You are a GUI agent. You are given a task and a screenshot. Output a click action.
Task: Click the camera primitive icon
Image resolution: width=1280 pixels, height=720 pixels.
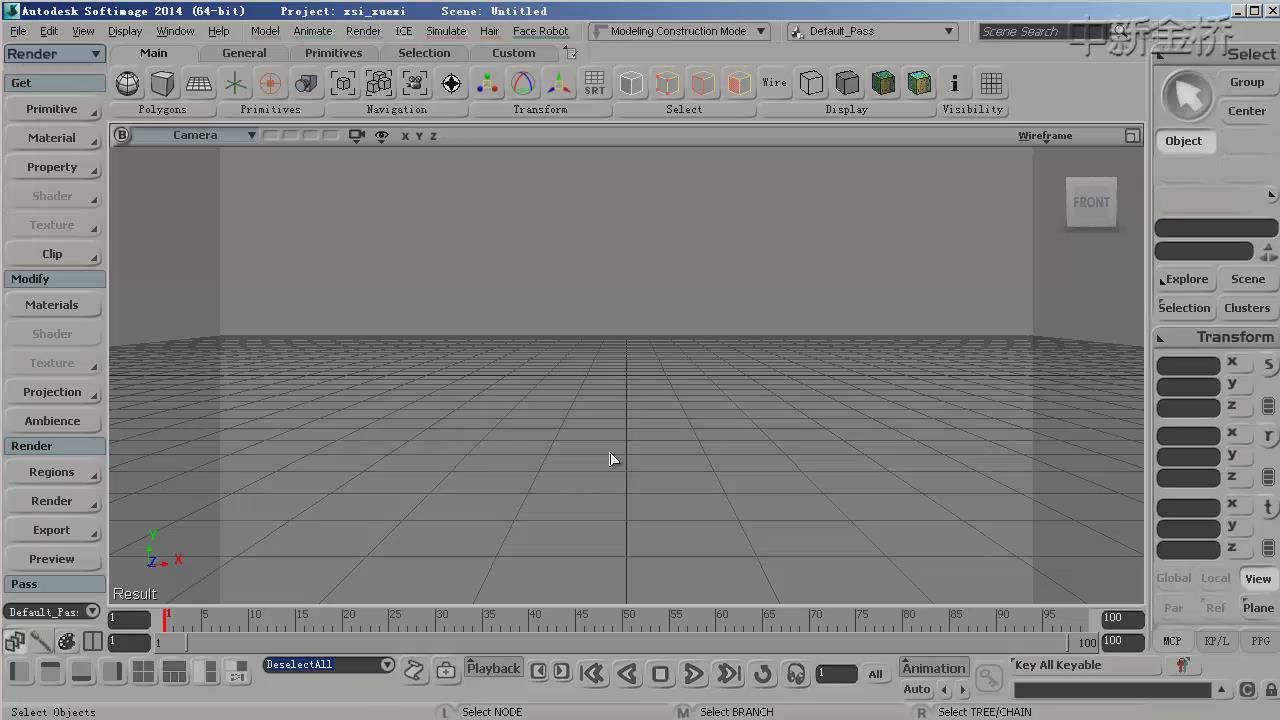[306, 83]
